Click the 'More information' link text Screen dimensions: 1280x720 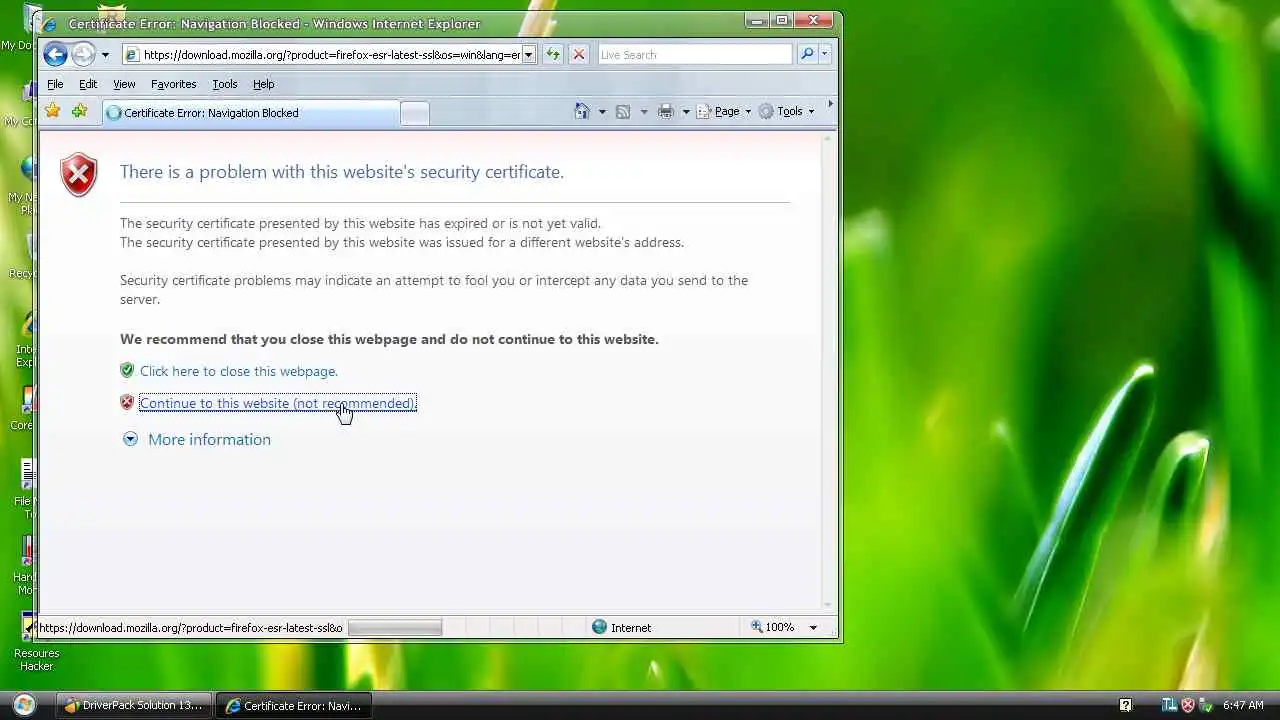point(209,439)
